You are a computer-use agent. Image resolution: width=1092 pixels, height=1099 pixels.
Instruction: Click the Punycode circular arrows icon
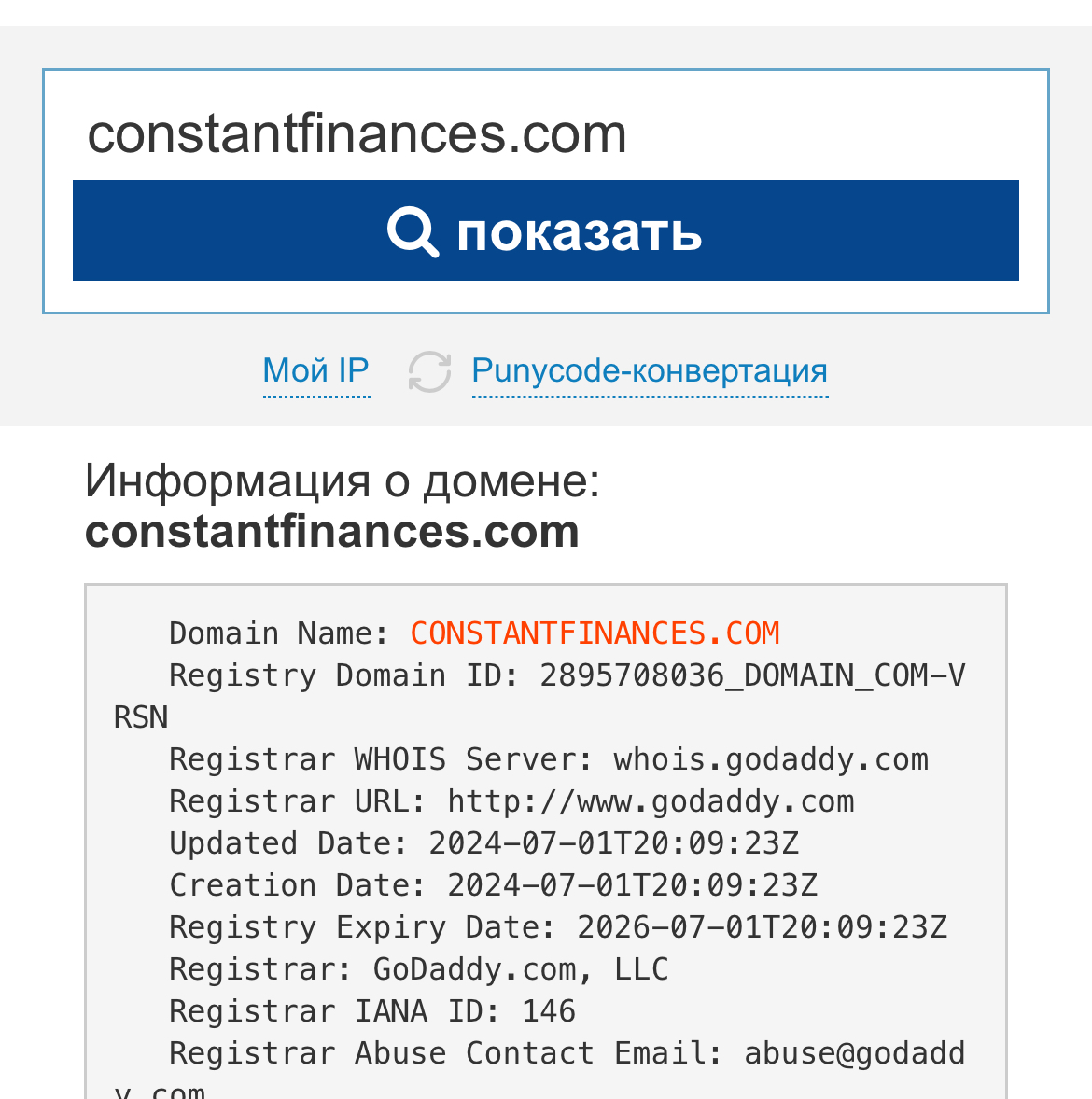point(429,371)
